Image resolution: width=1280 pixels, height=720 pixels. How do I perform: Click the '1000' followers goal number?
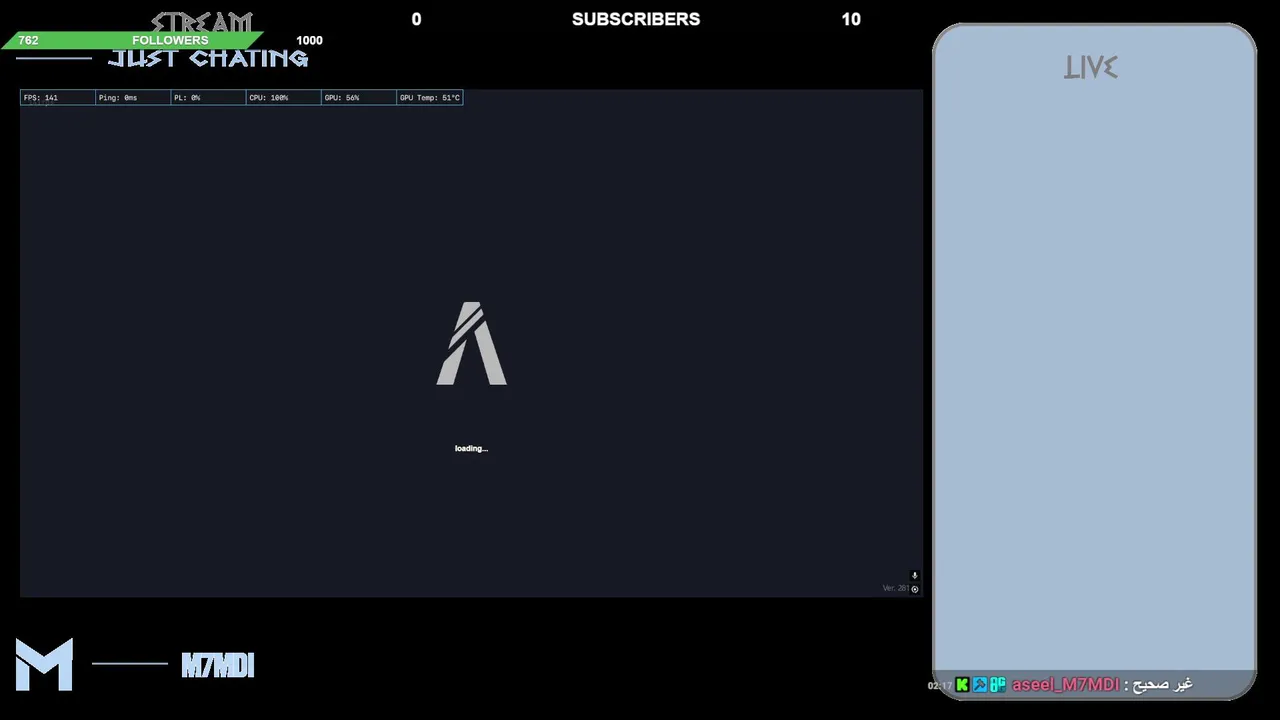point(309,40)
